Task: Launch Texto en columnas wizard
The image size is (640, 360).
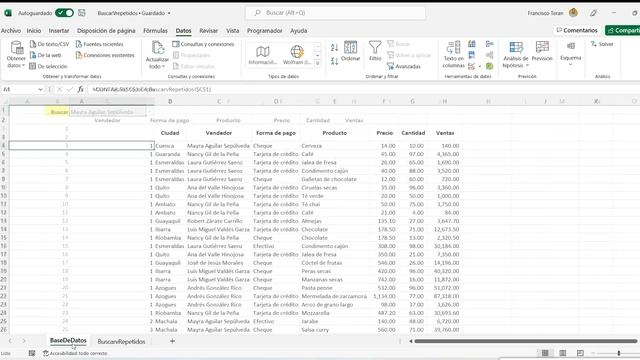Action: [453, 54]
